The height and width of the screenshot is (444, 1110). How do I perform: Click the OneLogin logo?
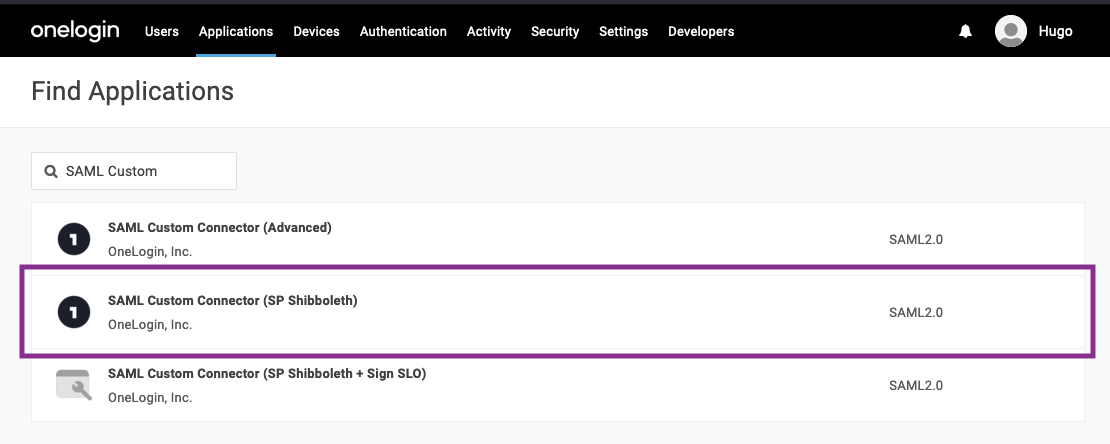pyautogui.click(x=74, y=31)
